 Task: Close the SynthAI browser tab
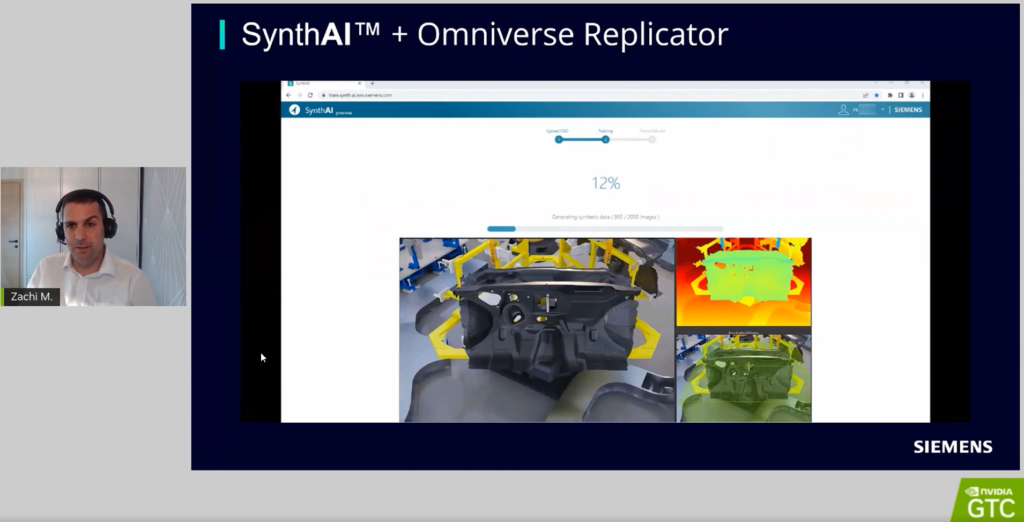coord(359,84)
